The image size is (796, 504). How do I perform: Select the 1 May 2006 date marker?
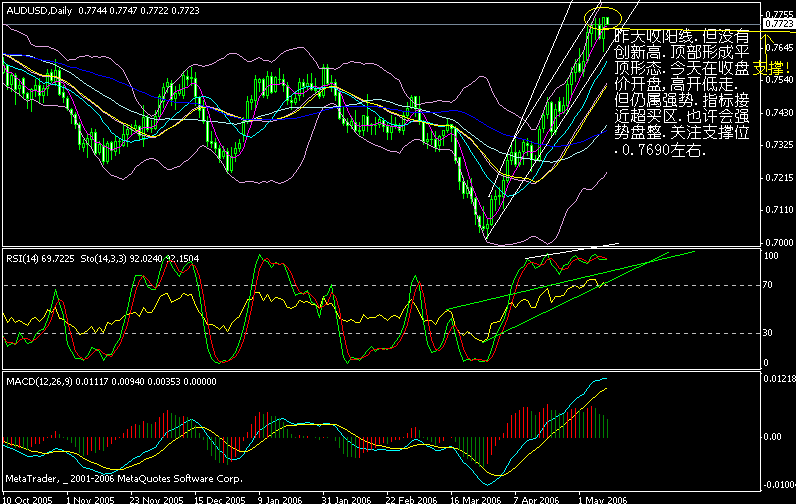[x=603, y=499]
